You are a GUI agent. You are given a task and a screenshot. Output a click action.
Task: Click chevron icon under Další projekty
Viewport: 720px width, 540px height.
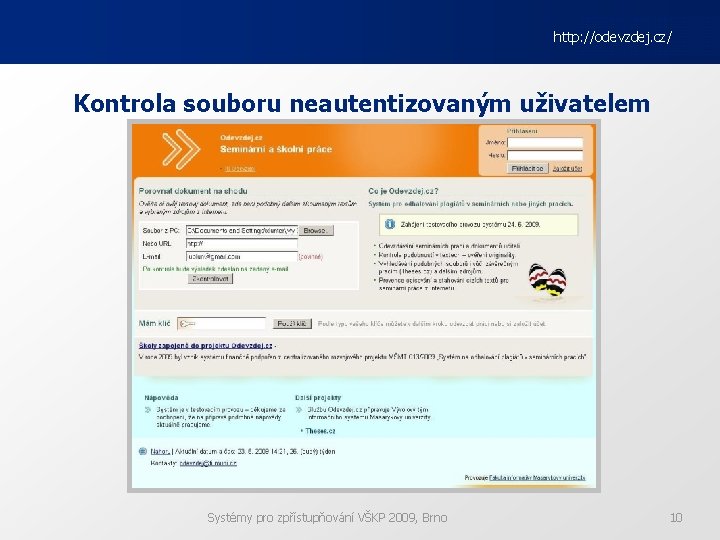(299, 410)
